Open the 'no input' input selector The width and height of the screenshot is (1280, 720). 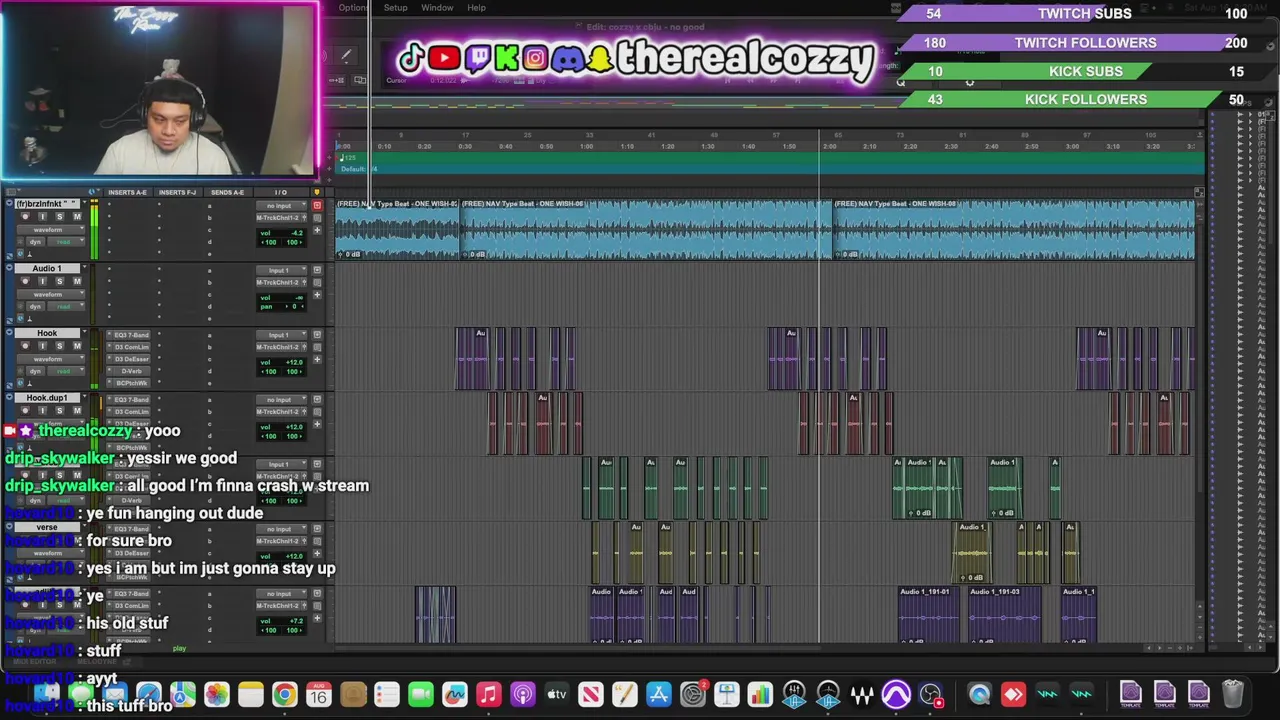[x=280, y=206]
